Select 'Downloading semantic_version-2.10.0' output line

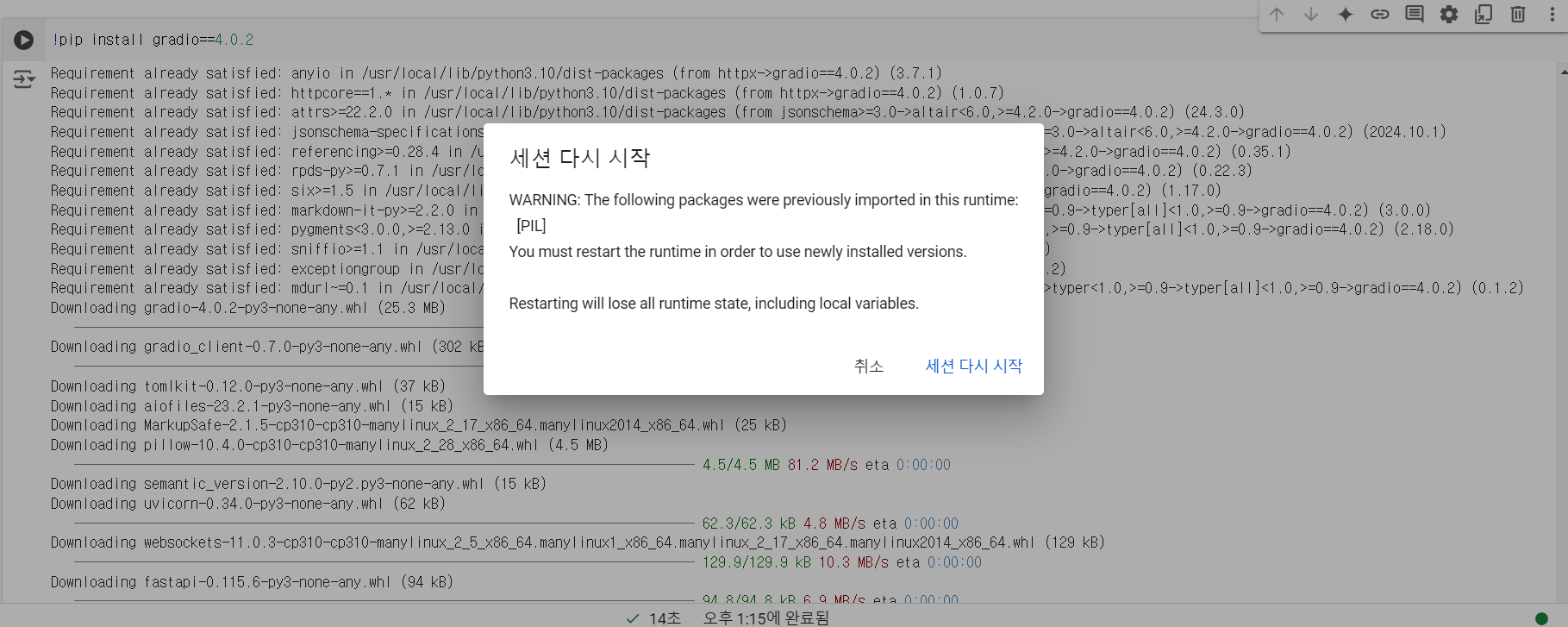coord(298,484)
